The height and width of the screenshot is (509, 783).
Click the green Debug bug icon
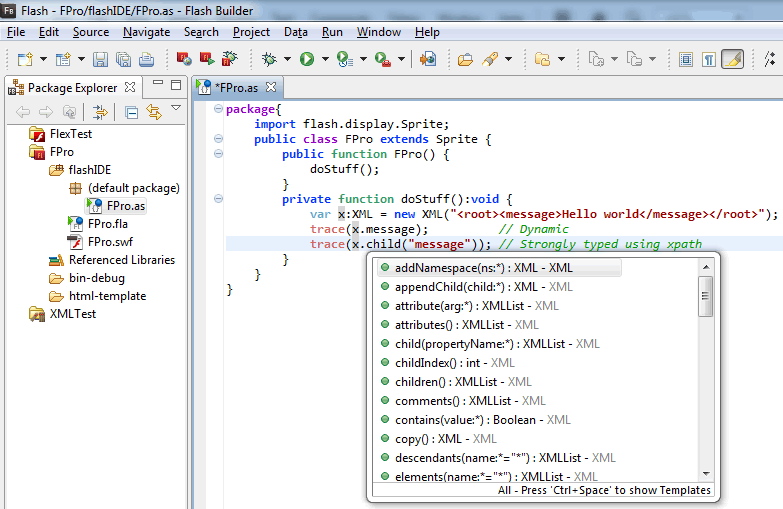(x=269, y=59)
